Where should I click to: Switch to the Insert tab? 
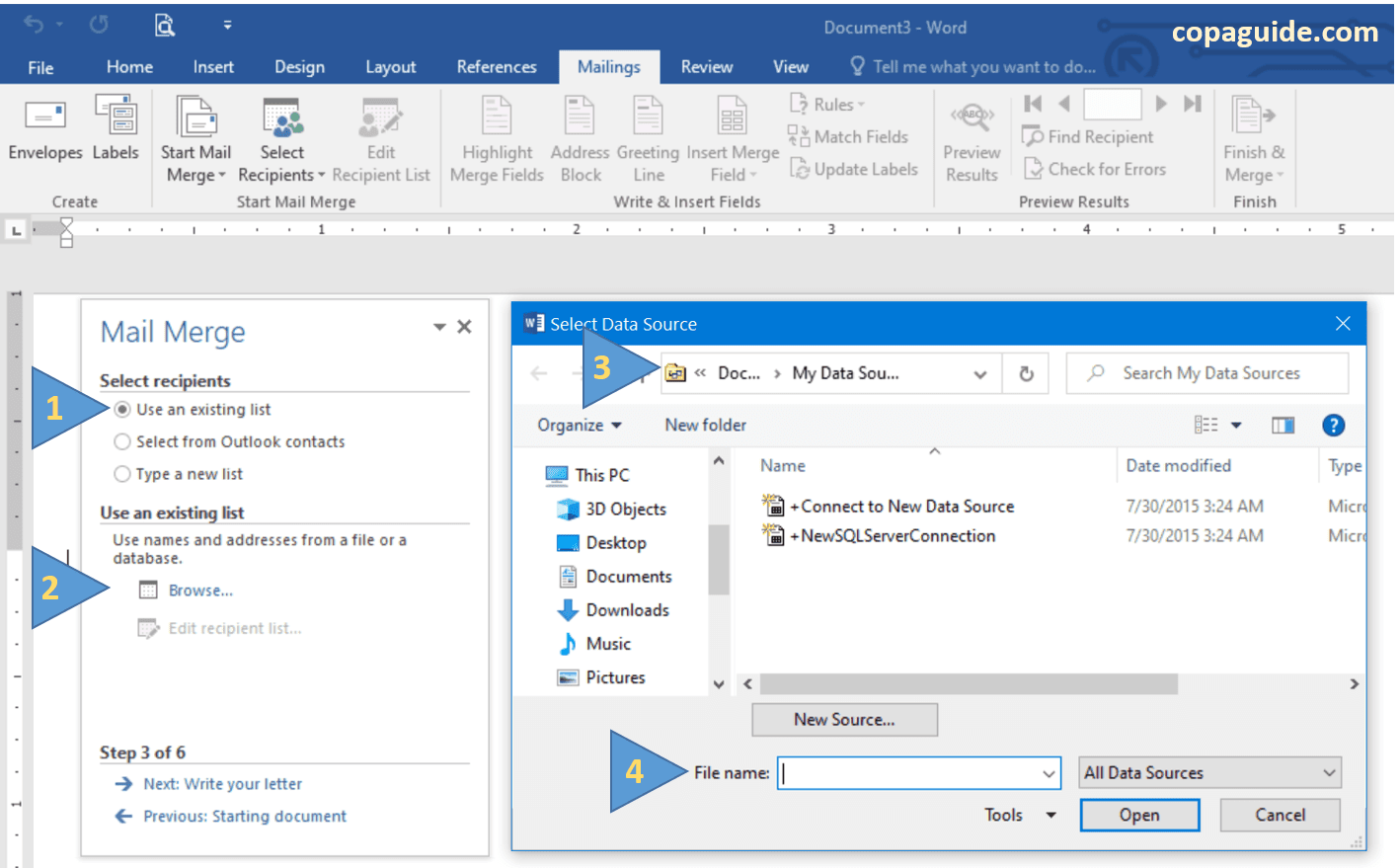(x=213, y=66)
